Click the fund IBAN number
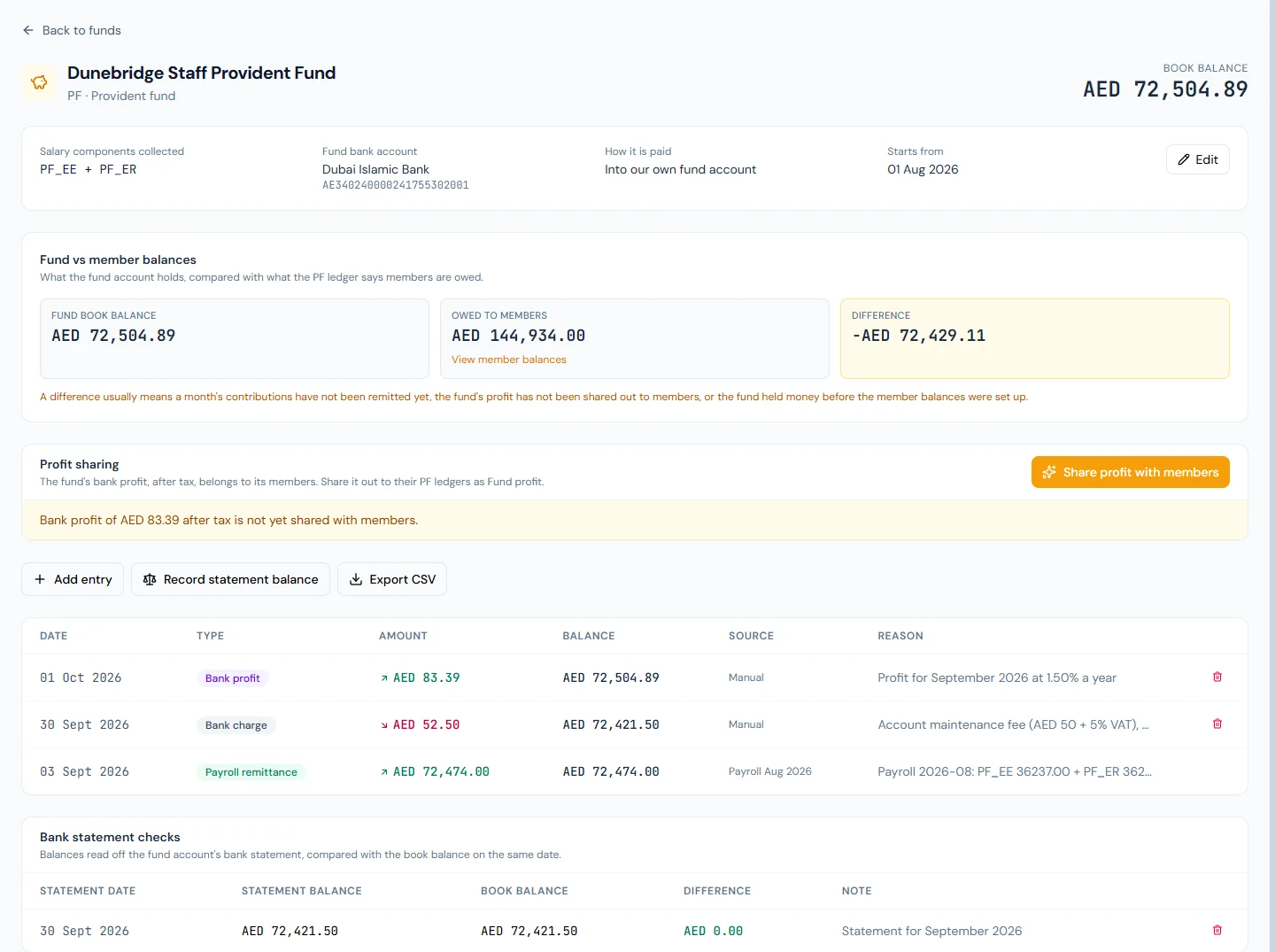The width and height of the screenshot is (1275, 952). (x=396, y=185)
